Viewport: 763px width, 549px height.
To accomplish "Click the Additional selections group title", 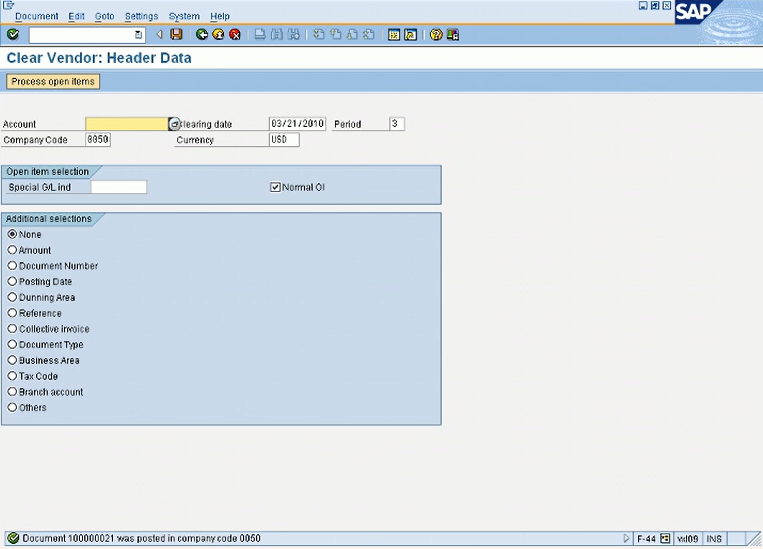I will (x=49, y=219).
